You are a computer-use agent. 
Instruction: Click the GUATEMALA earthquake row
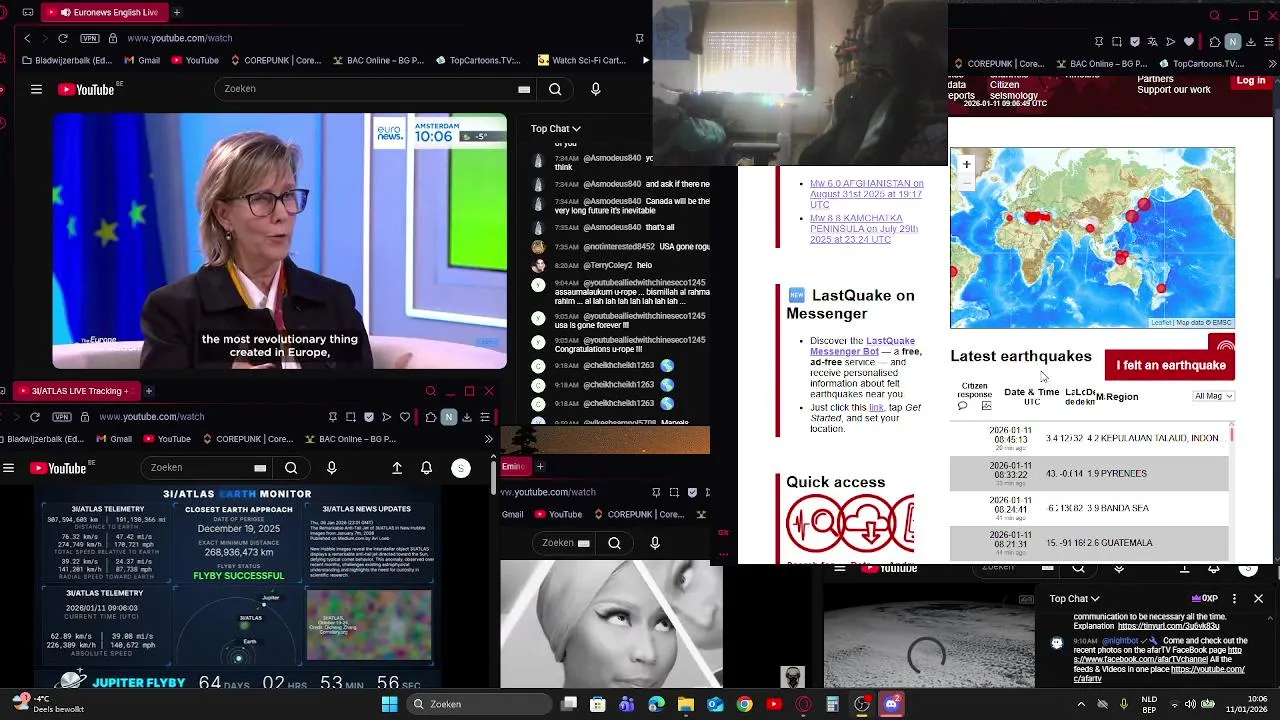1089,543
